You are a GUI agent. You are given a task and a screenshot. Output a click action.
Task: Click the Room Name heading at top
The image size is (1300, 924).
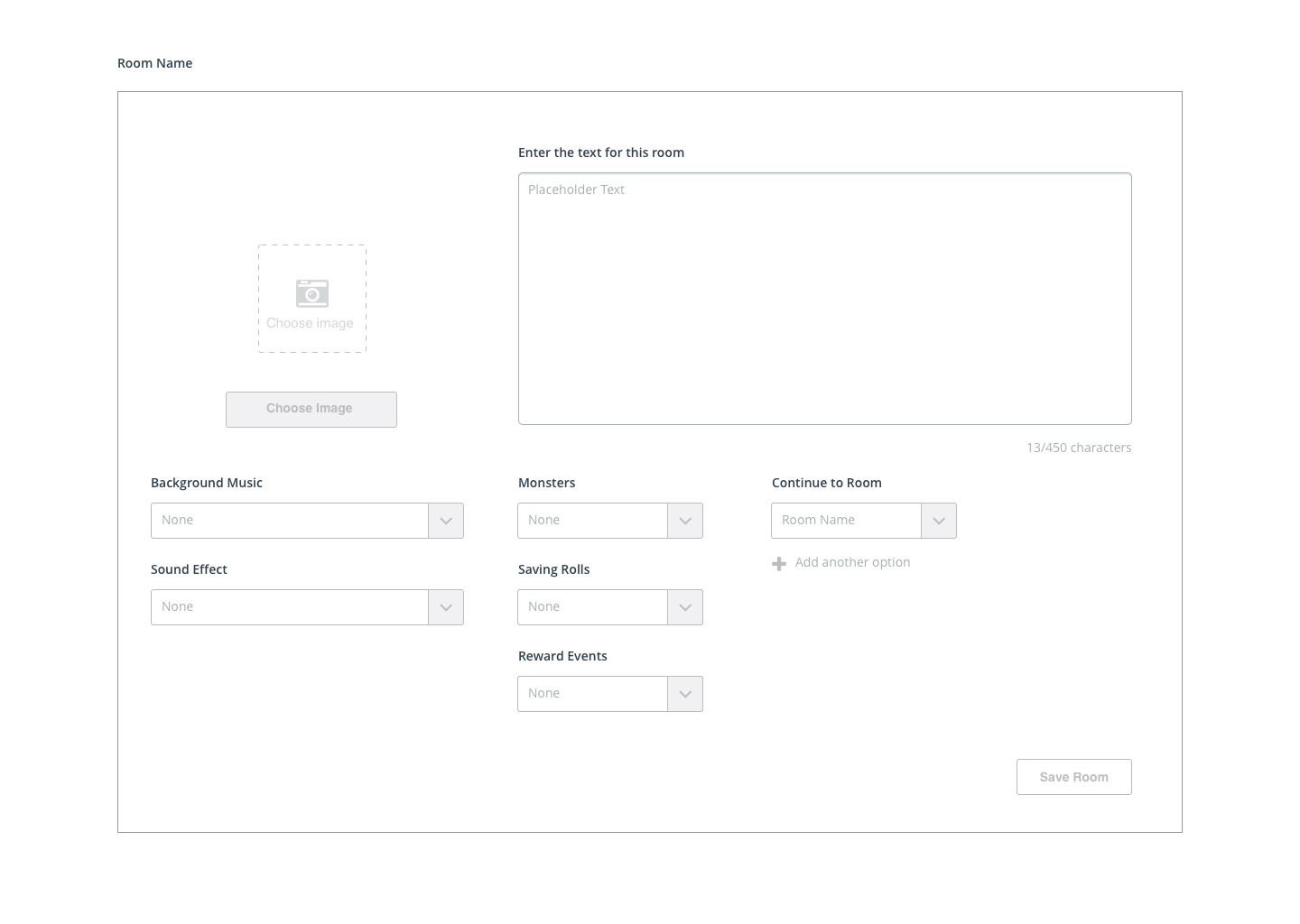coord(154,63)
